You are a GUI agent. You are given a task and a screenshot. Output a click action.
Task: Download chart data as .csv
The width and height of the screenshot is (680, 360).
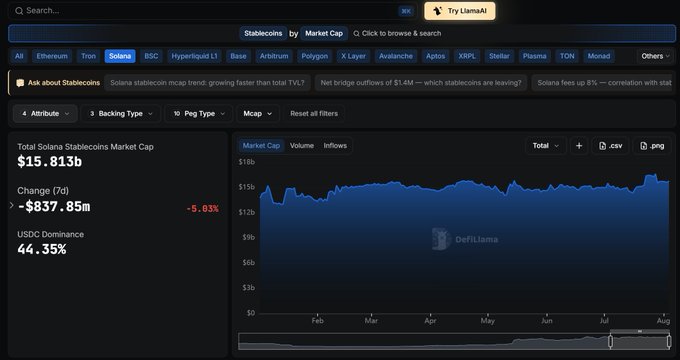point(610,146)
